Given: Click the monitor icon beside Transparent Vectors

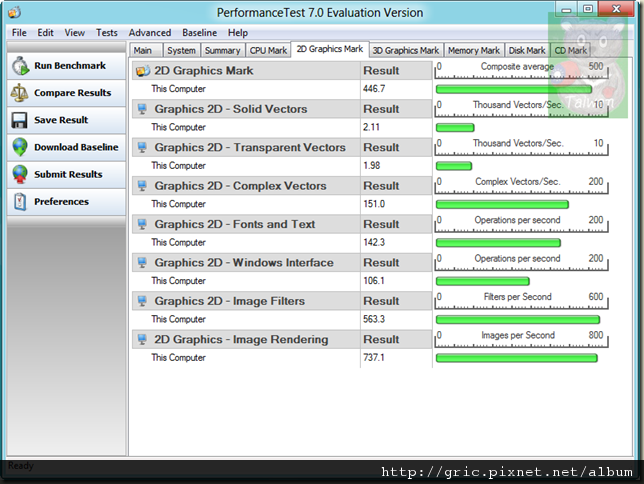Looking at the screenshot, I should coord(142,147).
